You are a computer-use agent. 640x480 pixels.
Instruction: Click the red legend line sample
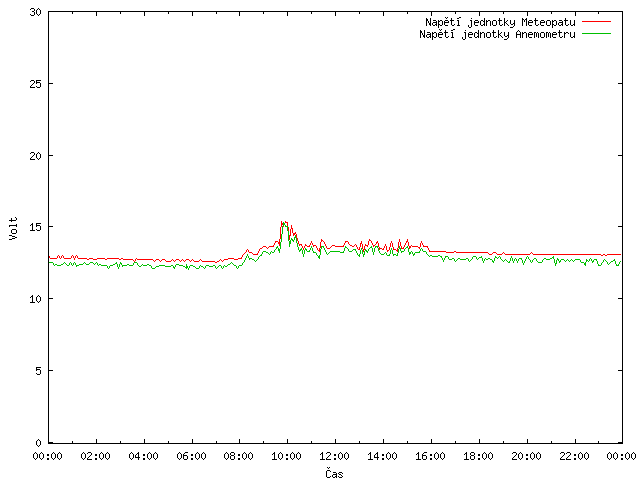point(596,21)
